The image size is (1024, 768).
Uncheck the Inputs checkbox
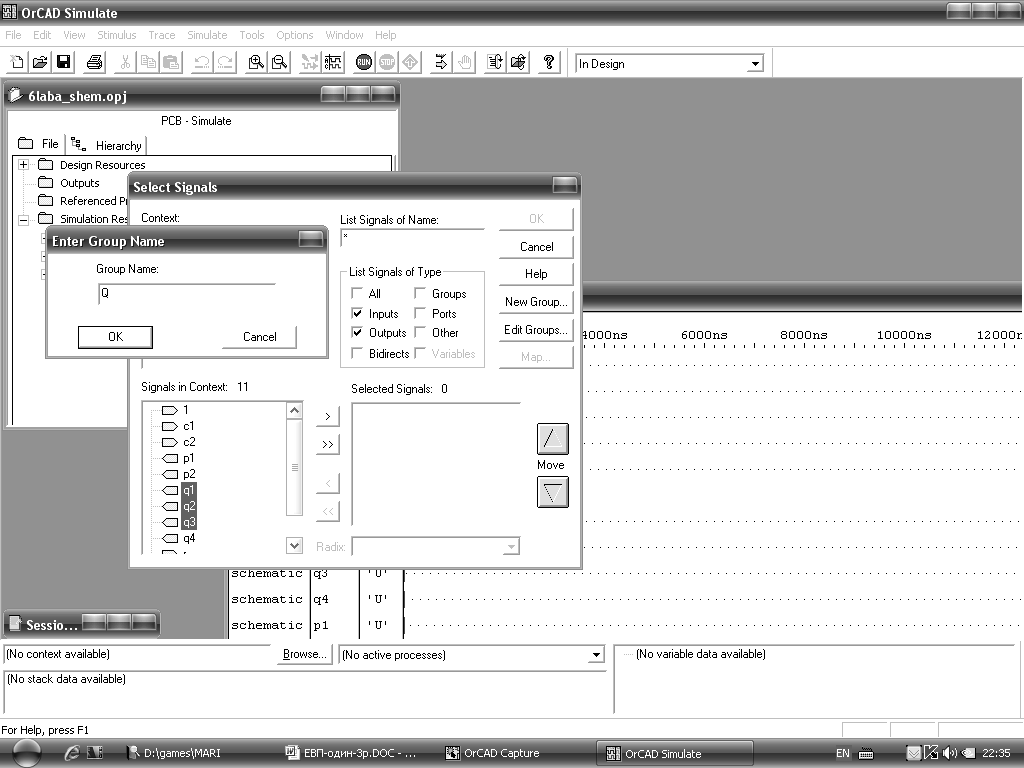point(357,314)
